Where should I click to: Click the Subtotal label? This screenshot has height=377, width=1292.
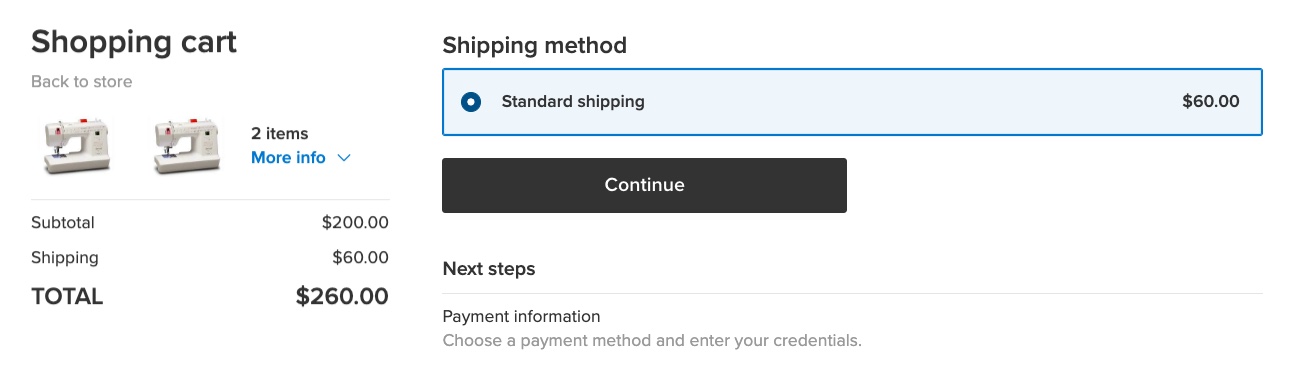tap(63, 223)
